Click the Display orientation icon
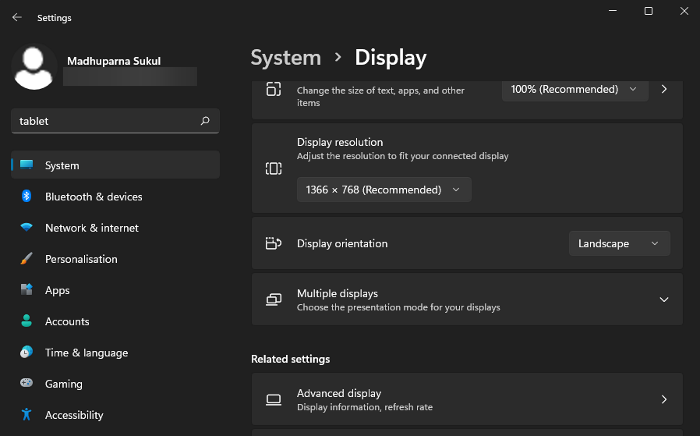The image size is (700, 436). click(x=274, y=243)
